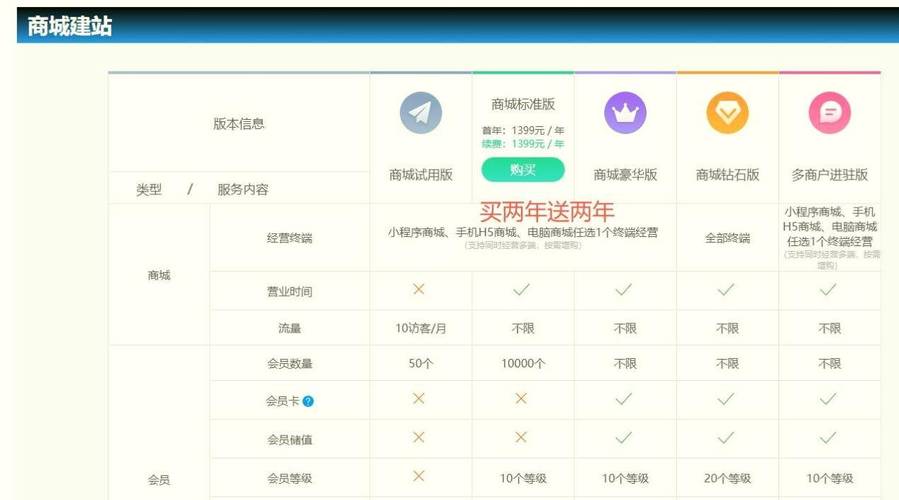Choose the 多商户进驻版 plan label

(829, 174)
